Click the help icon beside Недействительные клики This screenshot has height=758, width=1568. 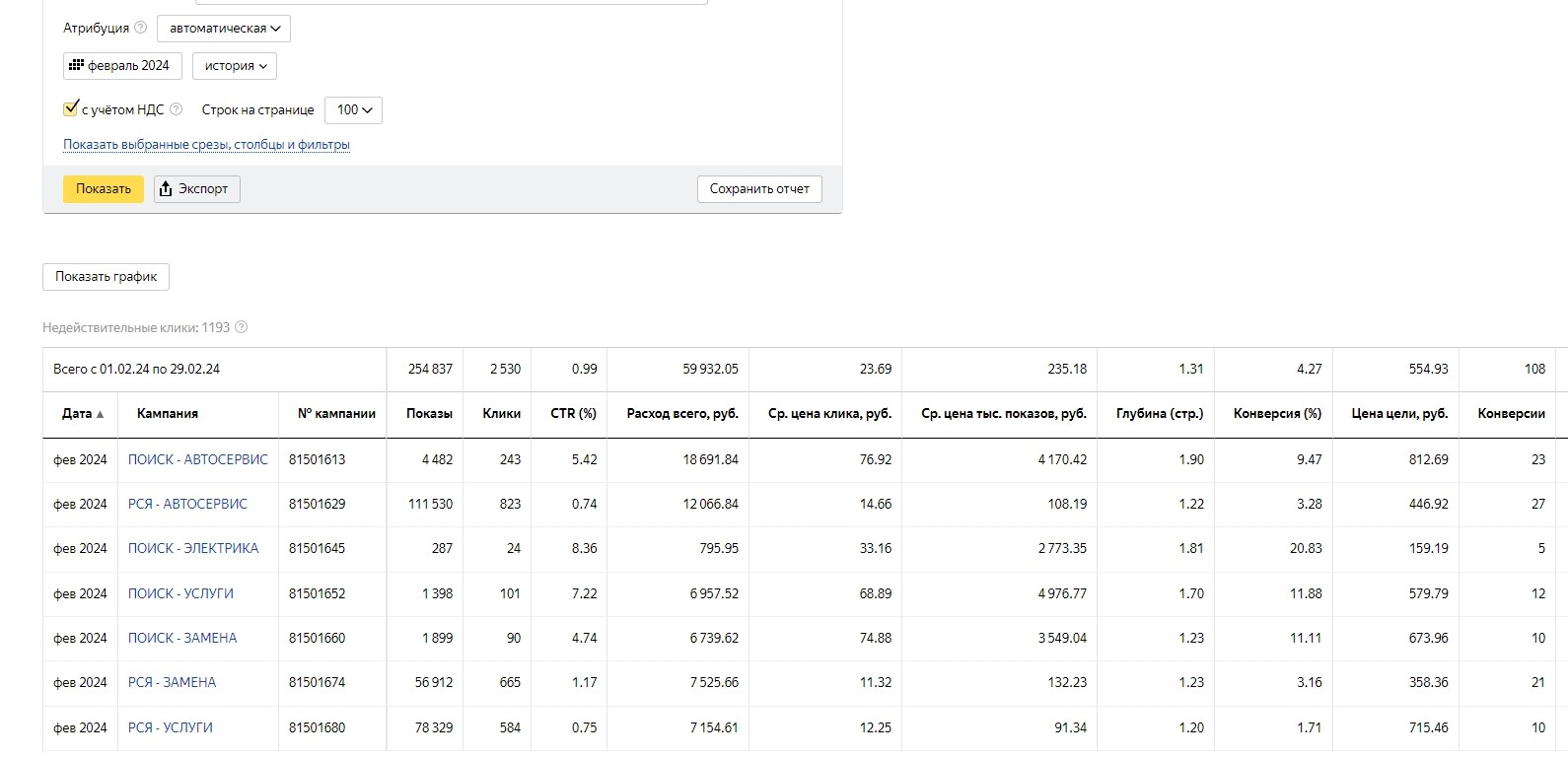pos(242,327)
